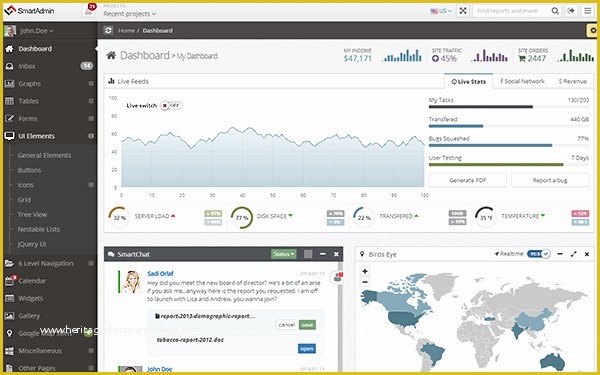Collapse the SmartChat widget with minus icon
600x375 pixels.
click(x=323, y=254)
